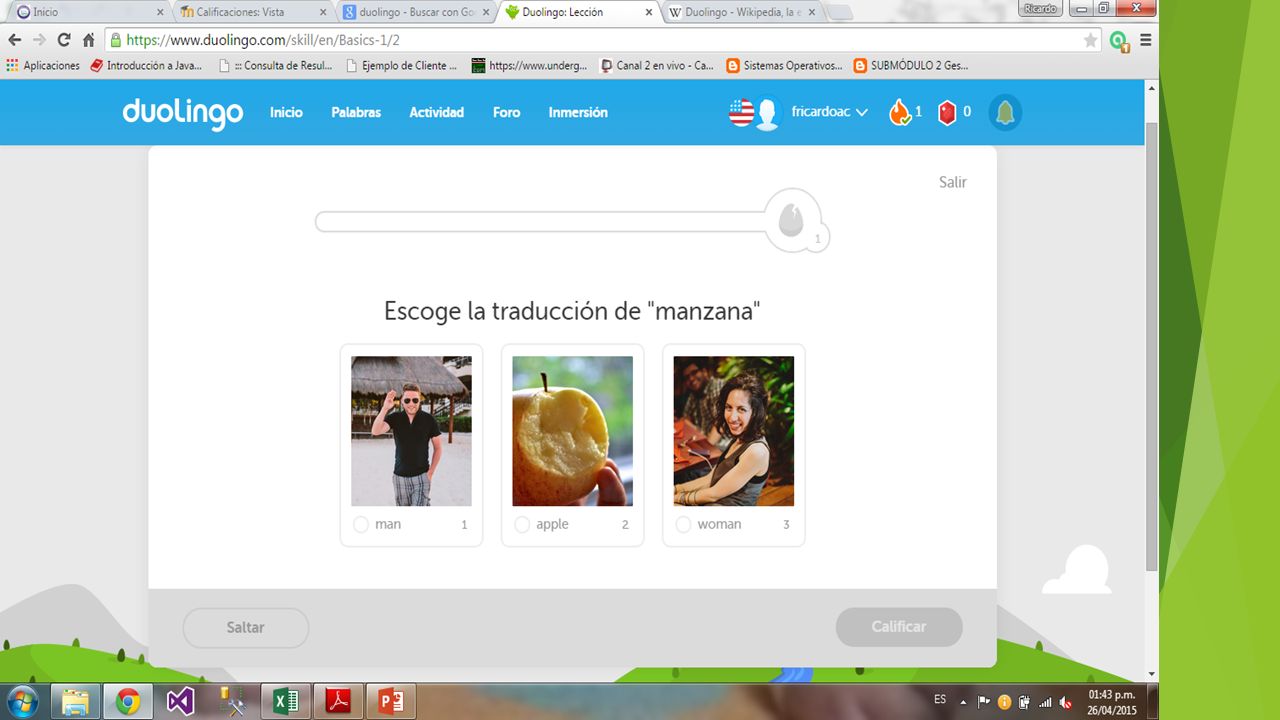The image size is (1280, 720).
Task: Click the browser back arrow
Action: [x=15, y=40]
